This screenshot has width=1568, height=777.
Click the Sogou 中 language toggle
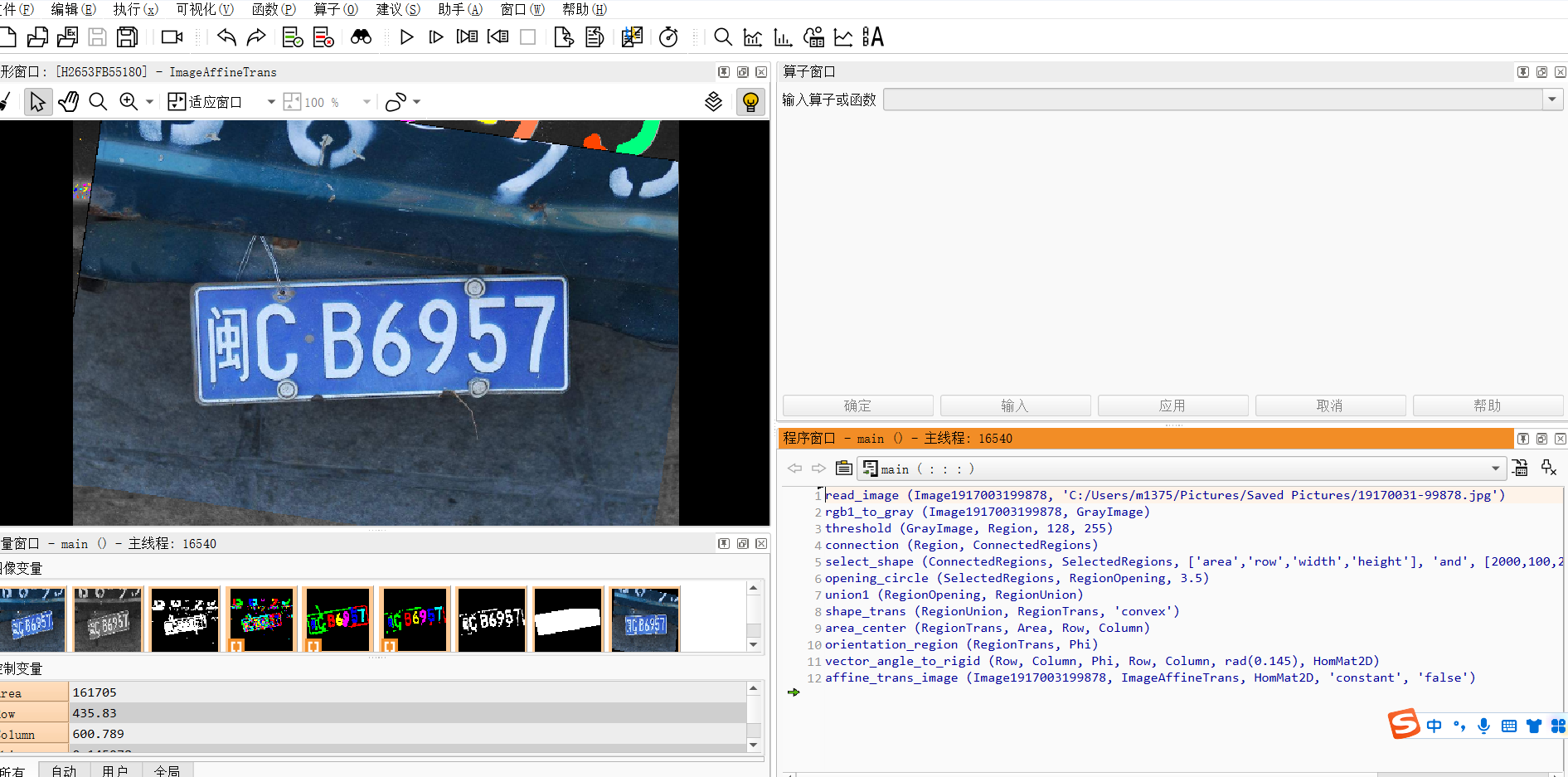tap(1434, 726)
